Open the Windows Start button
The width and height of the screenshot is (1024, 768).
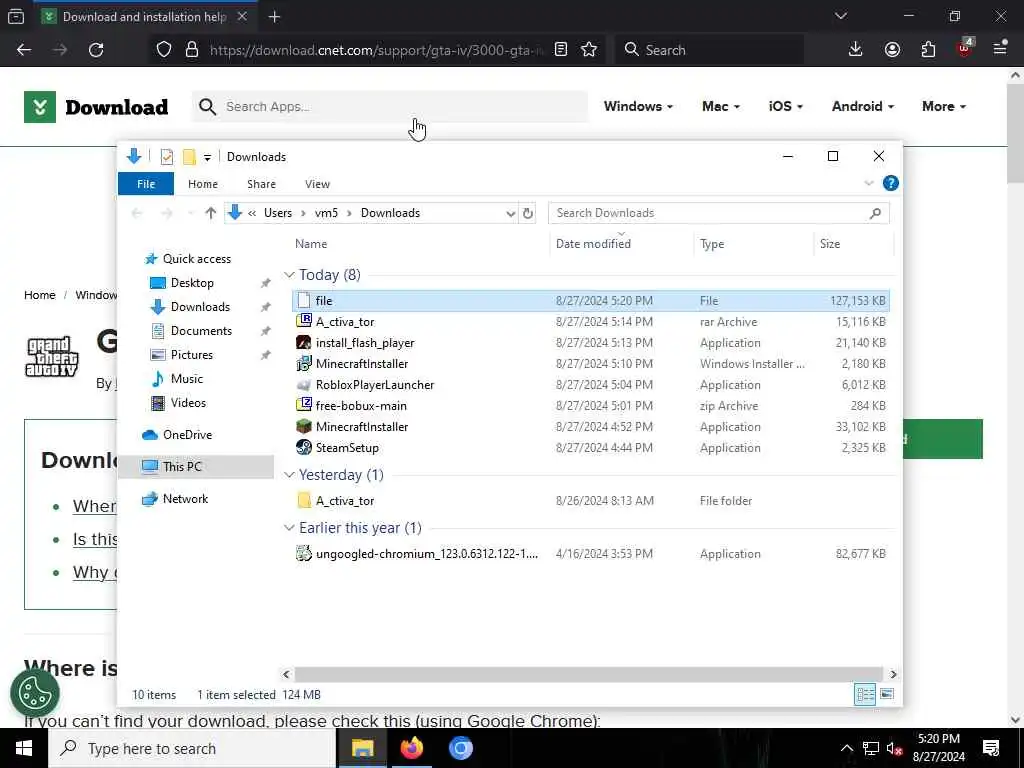pyautogui.click(x=24, y=748)
